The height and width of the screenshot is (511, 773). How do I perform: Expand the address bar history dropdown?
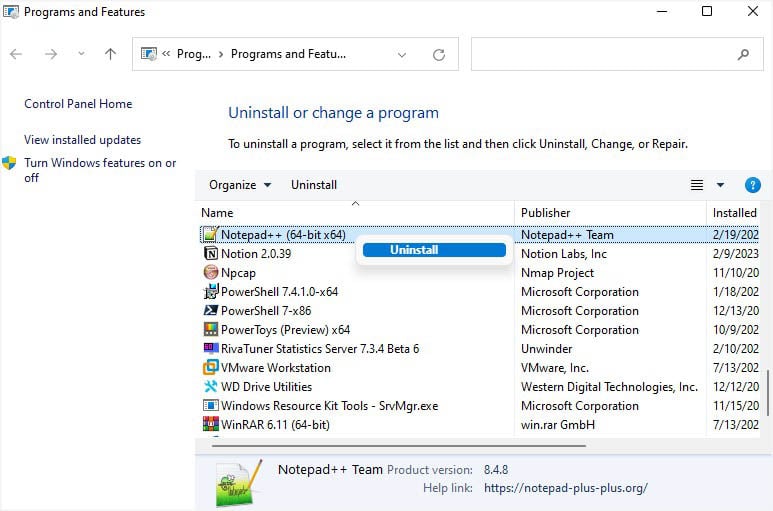402,55
